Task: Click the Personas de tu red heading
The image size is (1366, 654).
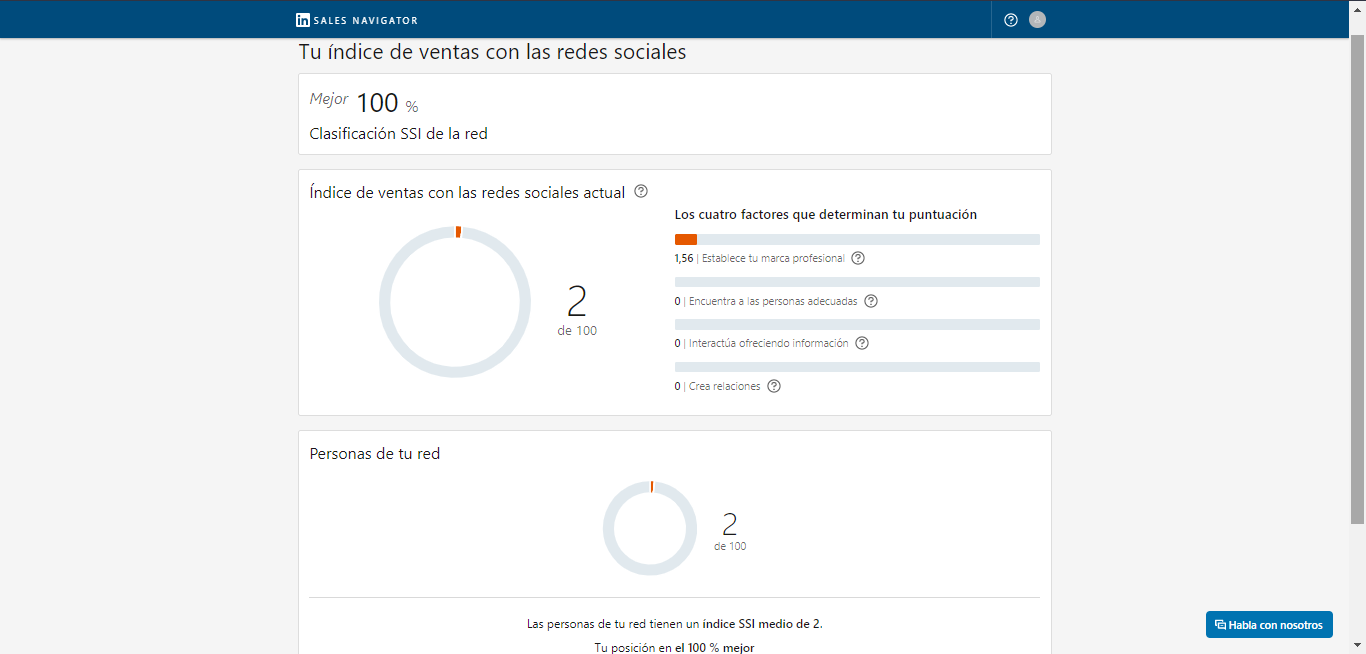Action: (375, 454)
